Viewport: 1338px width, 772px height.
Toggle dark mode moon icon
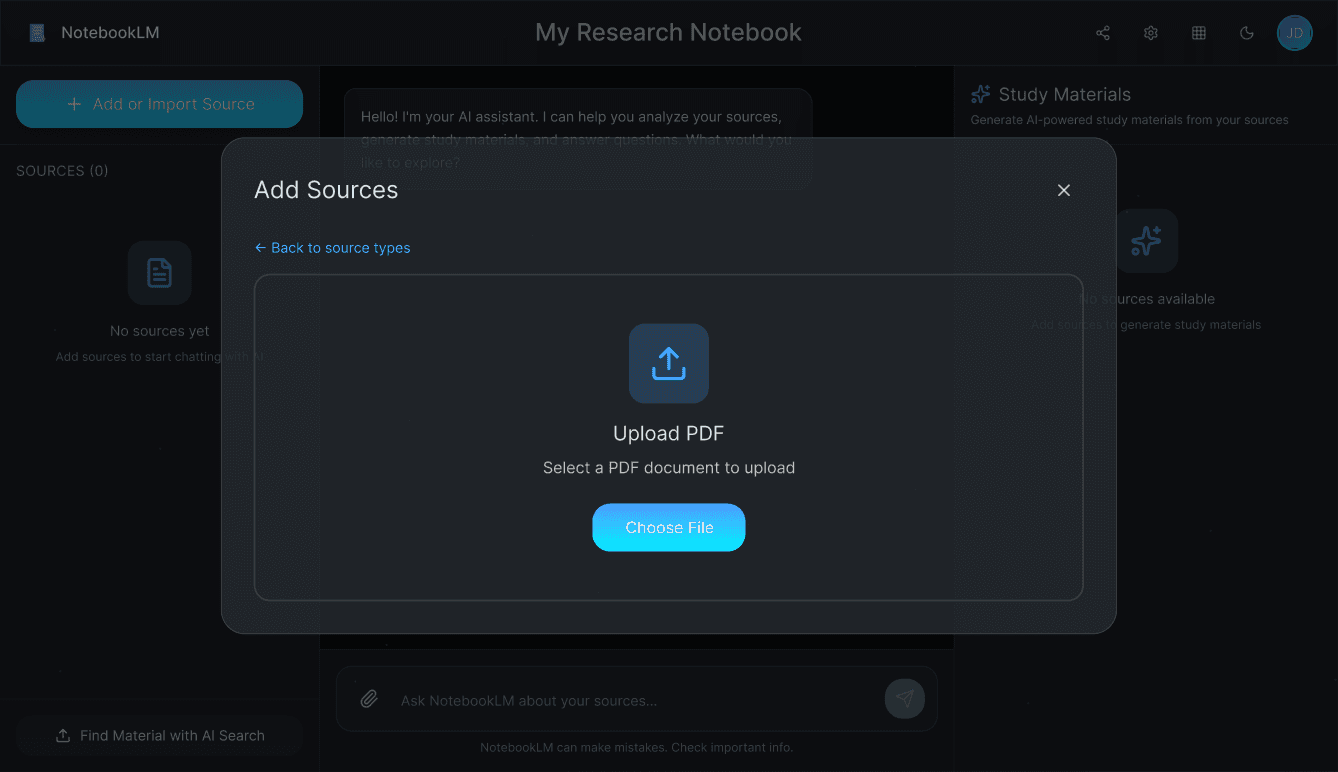(1247, 33)
